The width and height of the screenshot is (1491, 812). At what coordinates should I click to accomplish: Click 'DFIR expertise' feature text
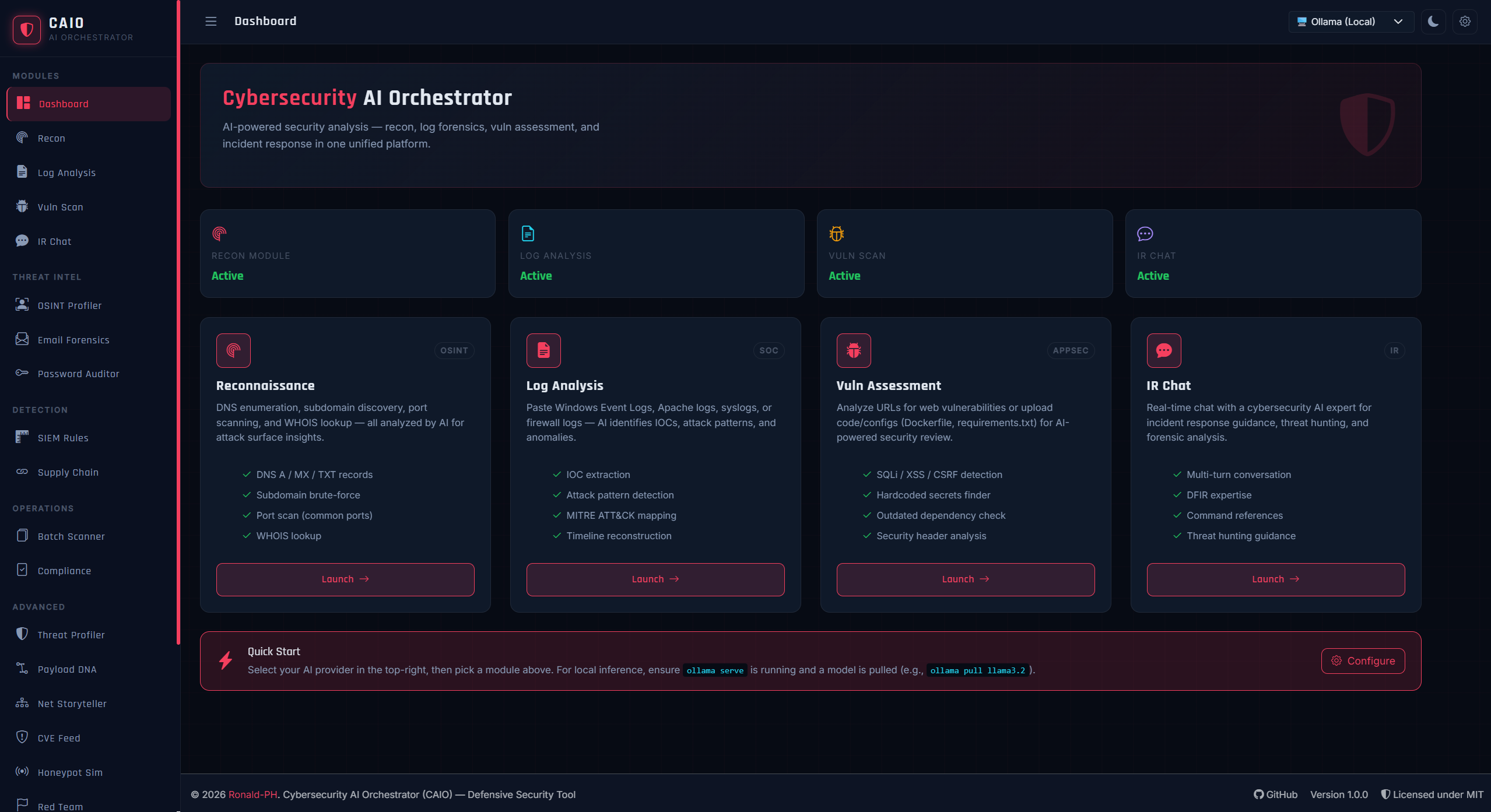coord(1219,495)
